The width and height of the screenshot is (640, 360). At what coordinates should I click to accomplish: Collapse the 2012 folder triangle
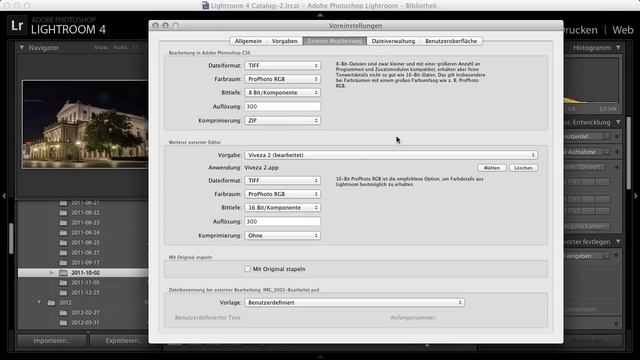click(x=39, y=302)
